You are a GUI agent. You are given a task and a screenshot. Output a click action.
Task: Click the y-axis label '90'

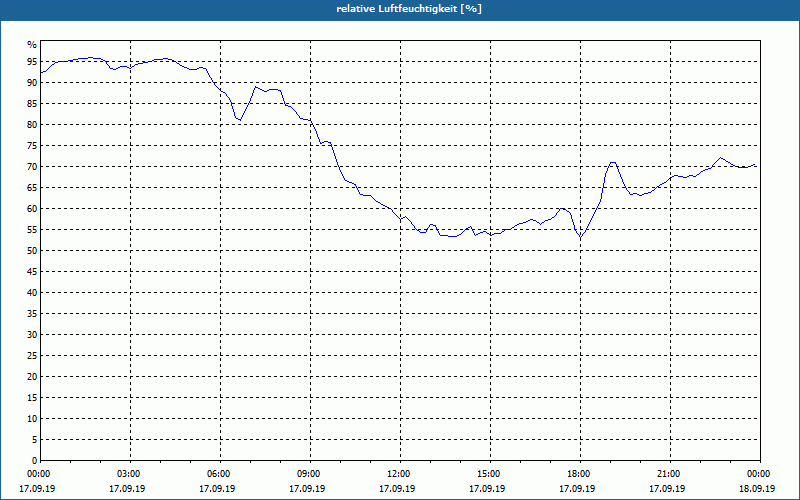point(32,83)
